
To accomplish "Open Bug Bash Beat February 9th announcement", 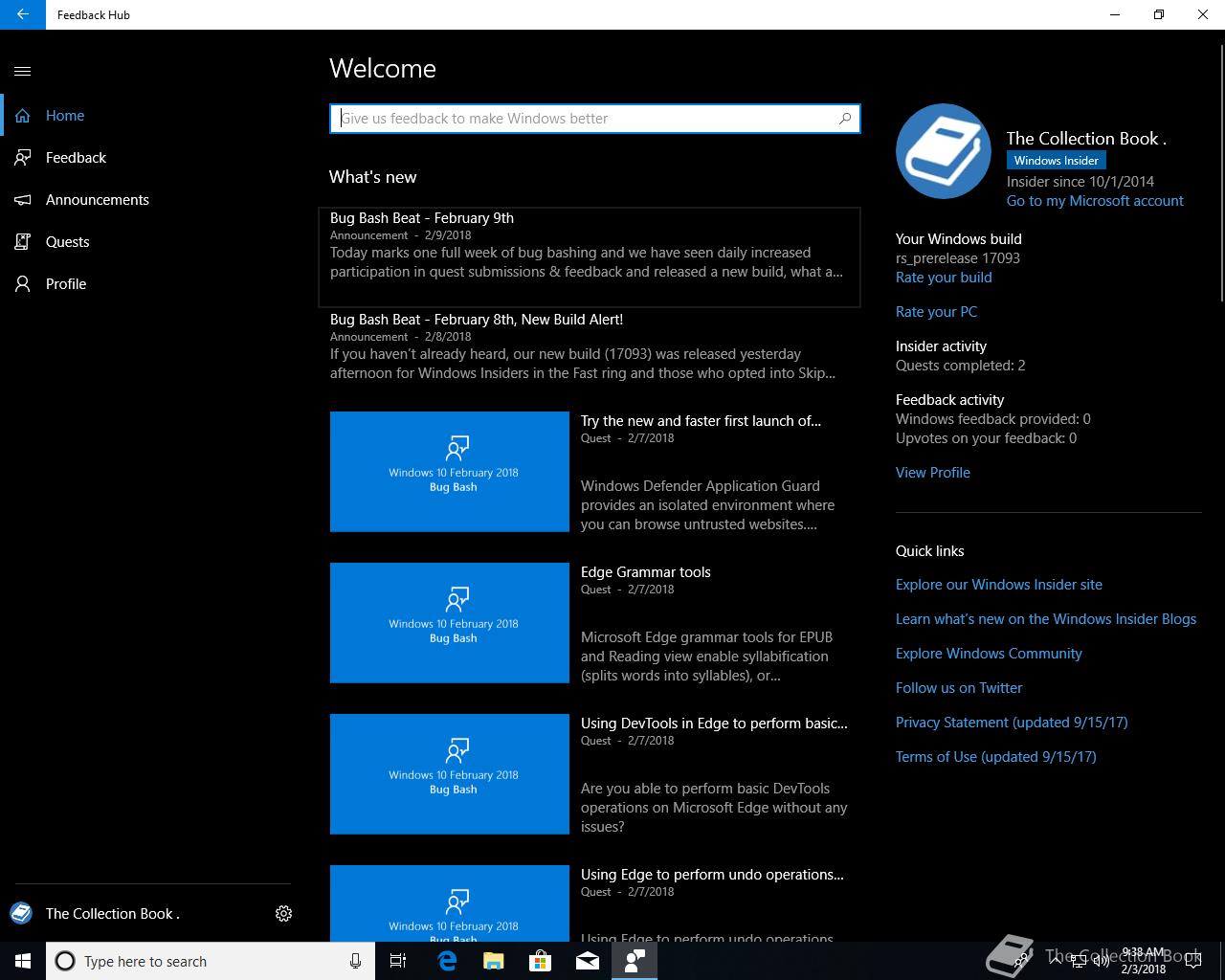I will pyautogui.click(x=590, y=257).
